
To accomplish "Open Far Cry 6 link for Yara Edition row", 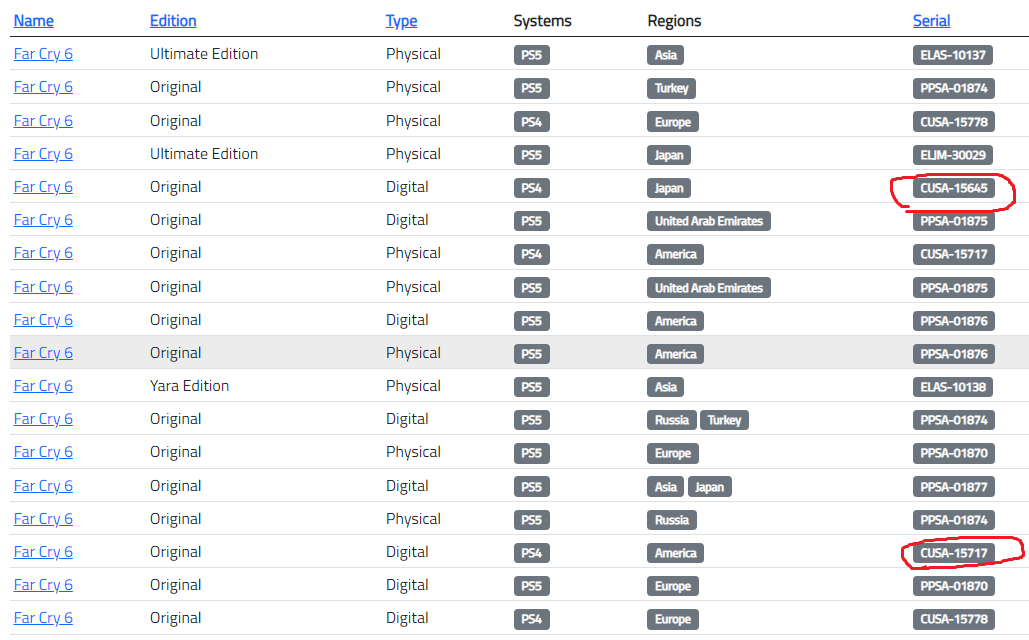I will point(43,386).
